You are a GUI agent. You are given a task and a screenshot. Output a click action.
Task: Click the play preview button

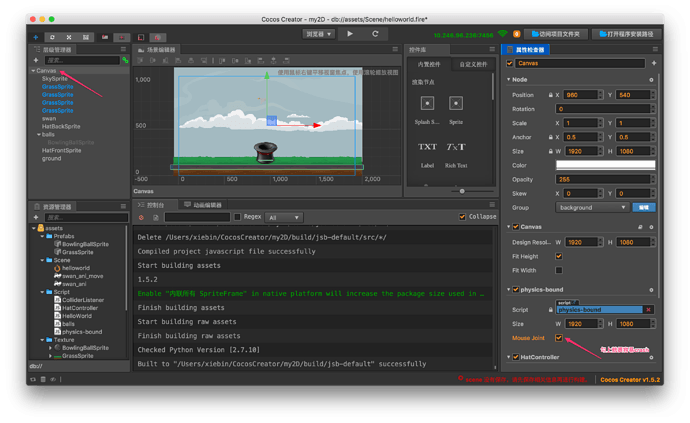coord(350,34)
